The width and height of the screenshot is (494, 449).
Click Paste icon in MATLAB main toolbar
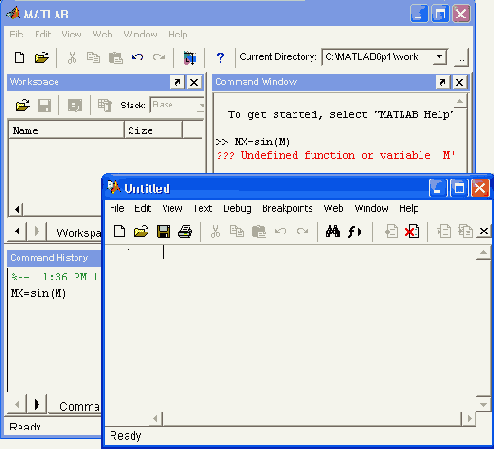coord(116,58)
